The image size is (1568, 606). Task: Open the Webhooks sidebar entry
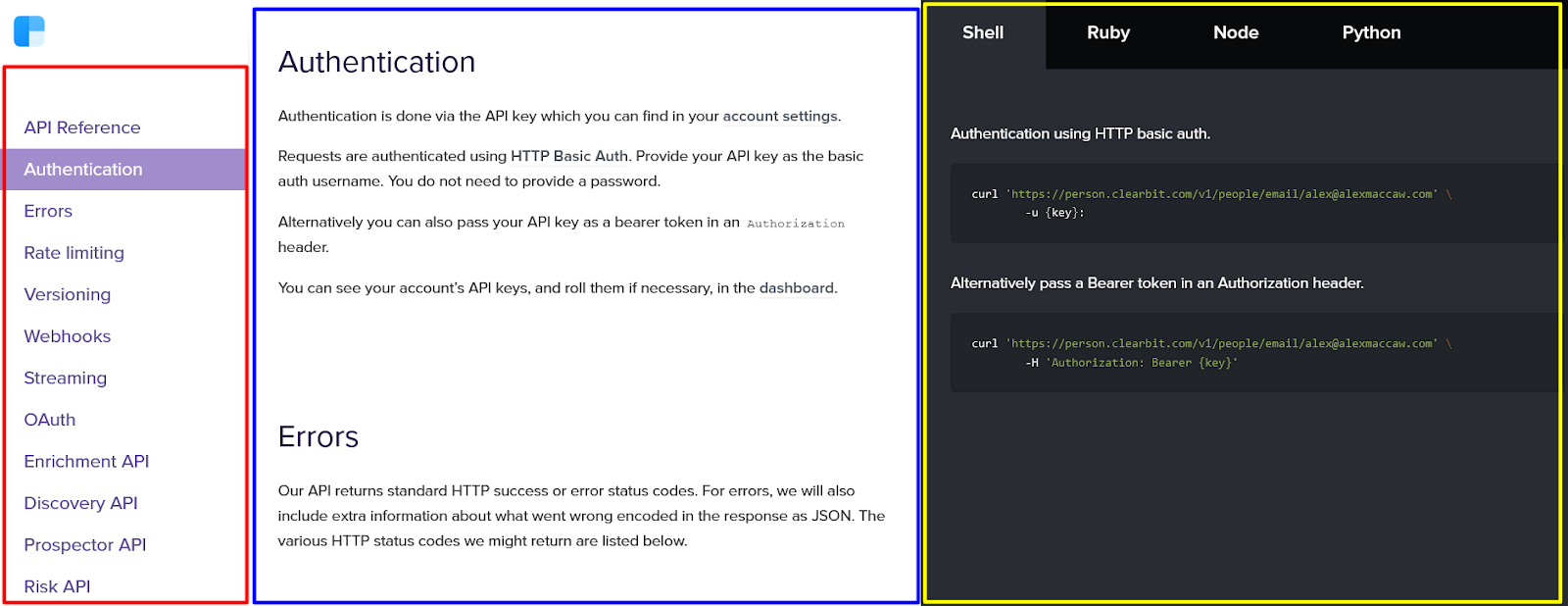pyautogui.click(x=68, y=336)
